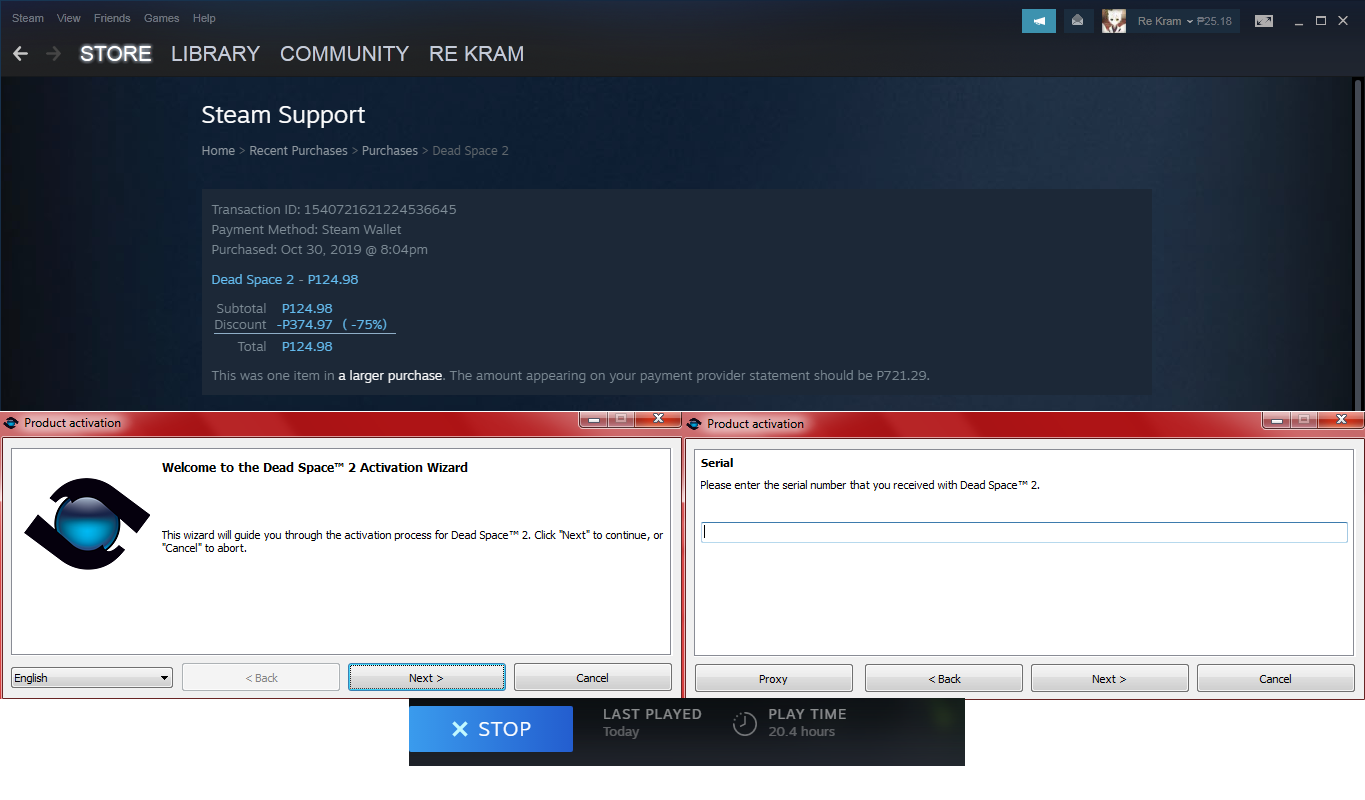Click the Total P124.98 value
This screenshot has width=1365, height=800.
point(307,347)
